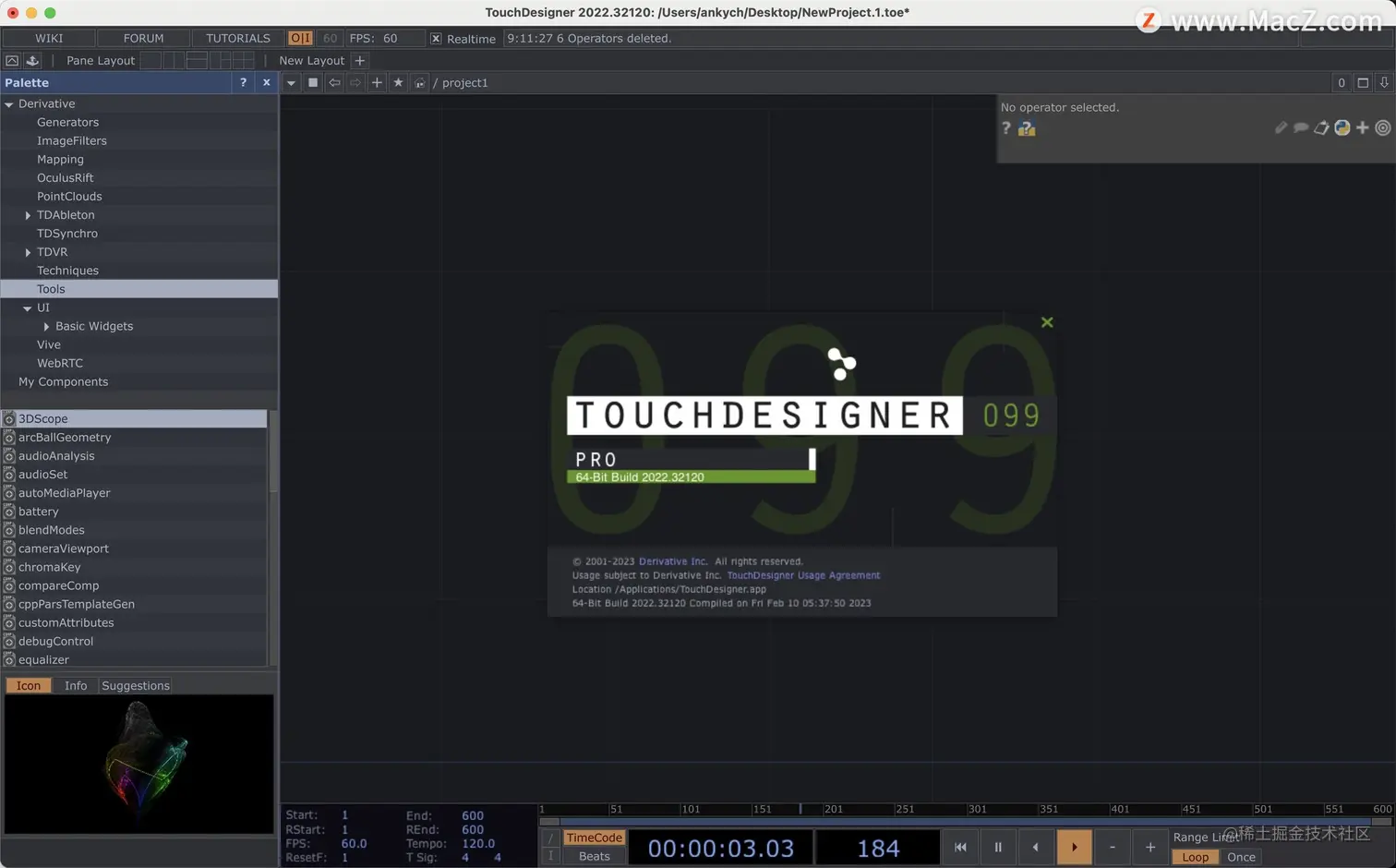Open the TUTORIALS menu
The width and height of the screenshot is (1396, 868).
238,38
